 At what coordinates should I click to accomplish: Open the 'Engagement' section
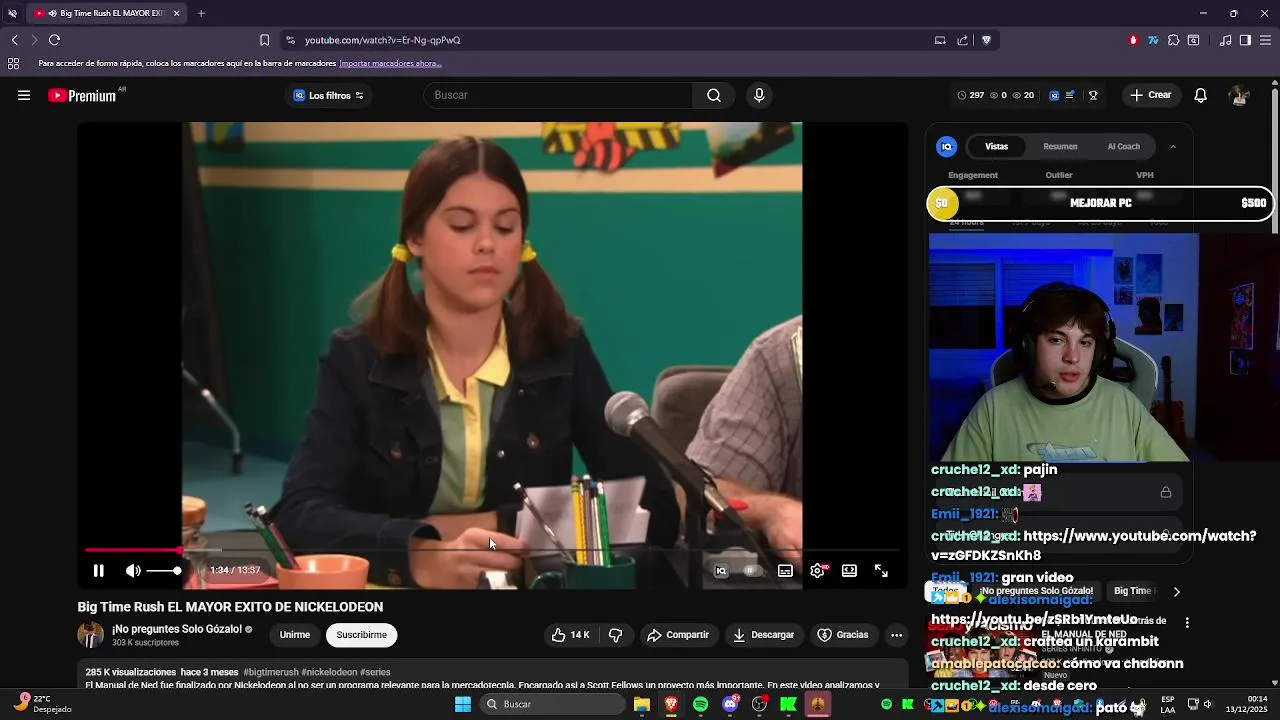(973, 175)
